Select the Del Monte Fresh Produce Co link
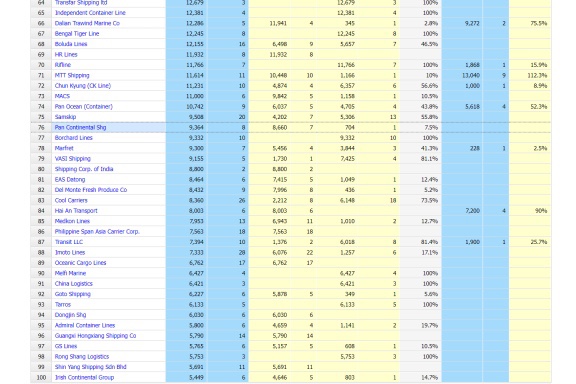576x384 pixels. pyautogui.click(x=91, y=190)
